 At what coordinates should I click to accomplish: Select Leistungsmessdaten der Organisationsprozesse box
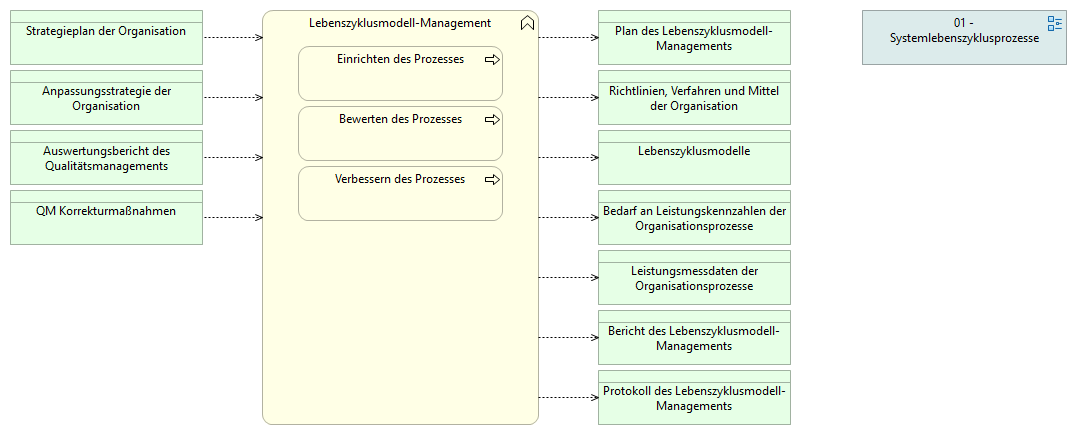click(x=694, y=278)
